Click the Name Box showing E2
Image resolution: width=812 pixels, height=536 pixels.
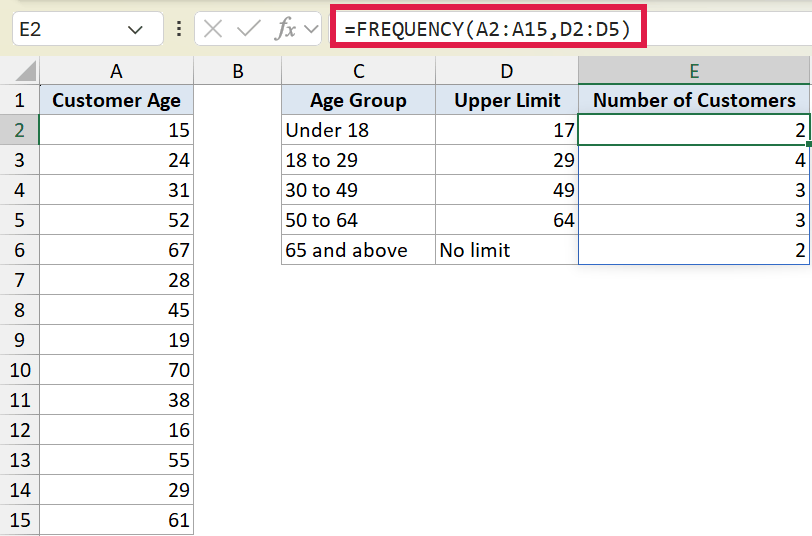[88, 29]
